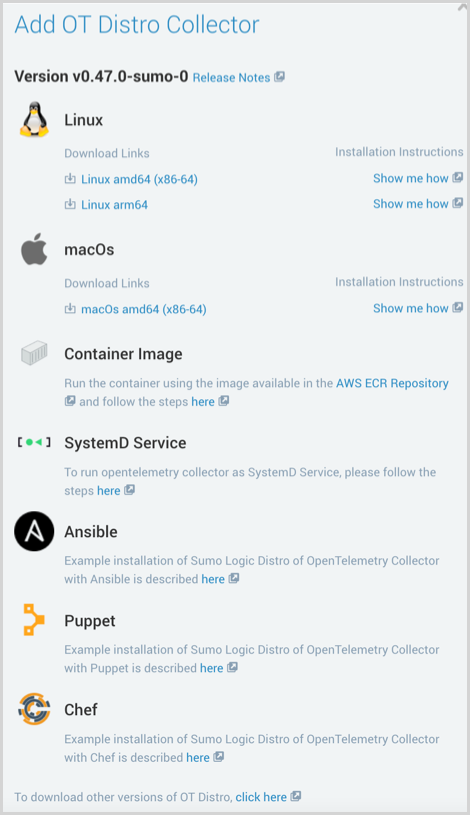This screenshot has height=815, width=470.
Task: Open Show me how for Linux arm64
Action: pyautogui.click(x=411, y=204)
